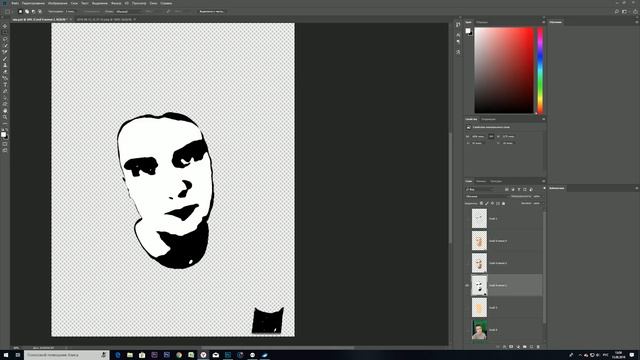Filter layers by adjustment layers icon
Image resolution: width=640 pixels, height=360 pixels.
tap(513, 189)
